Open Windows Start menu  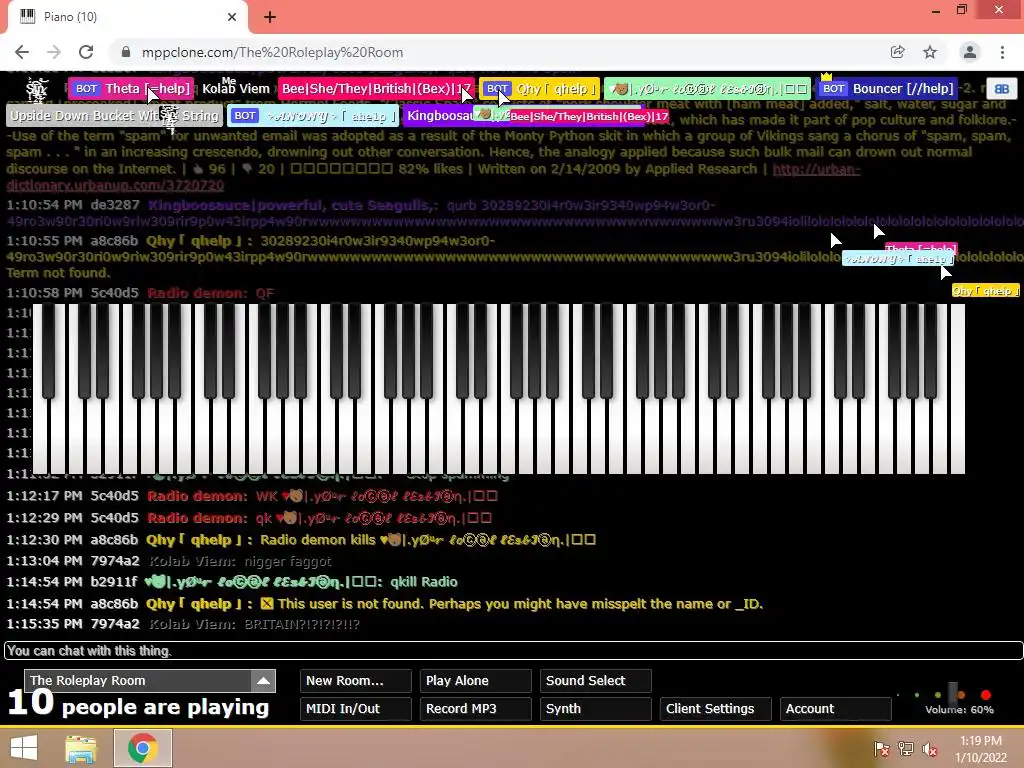[x=24, y=748]
